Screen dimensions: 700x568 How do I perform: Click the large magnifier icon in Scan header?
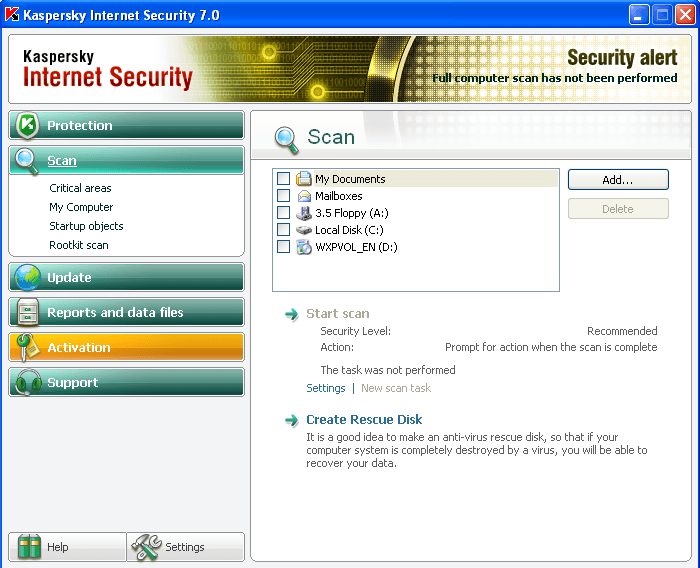pyautogui.click(x=286, y=140)
